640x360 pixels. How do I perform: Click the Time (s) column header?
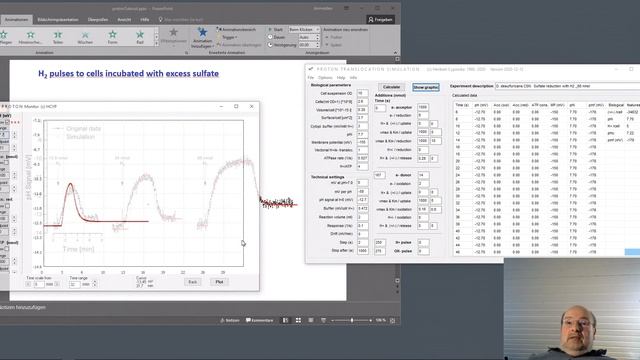click(462, 105)
